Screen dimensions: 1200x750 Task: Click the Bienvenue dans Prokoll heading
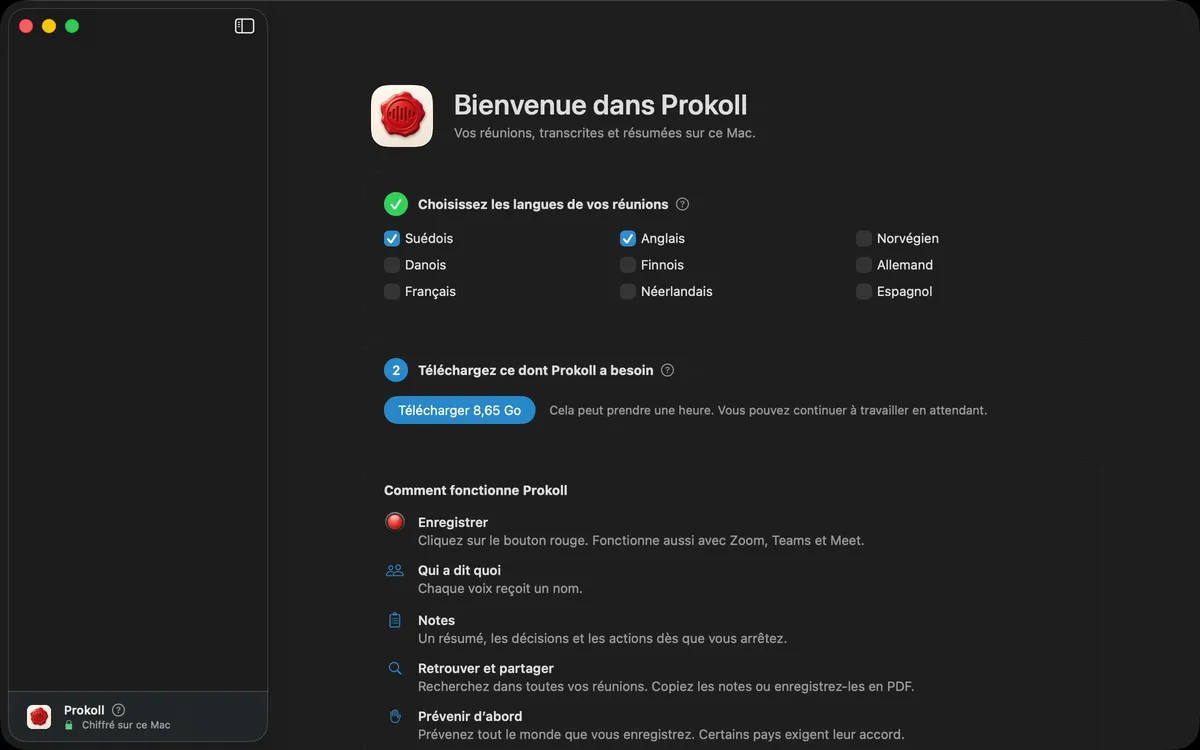[x=600, y=105]
